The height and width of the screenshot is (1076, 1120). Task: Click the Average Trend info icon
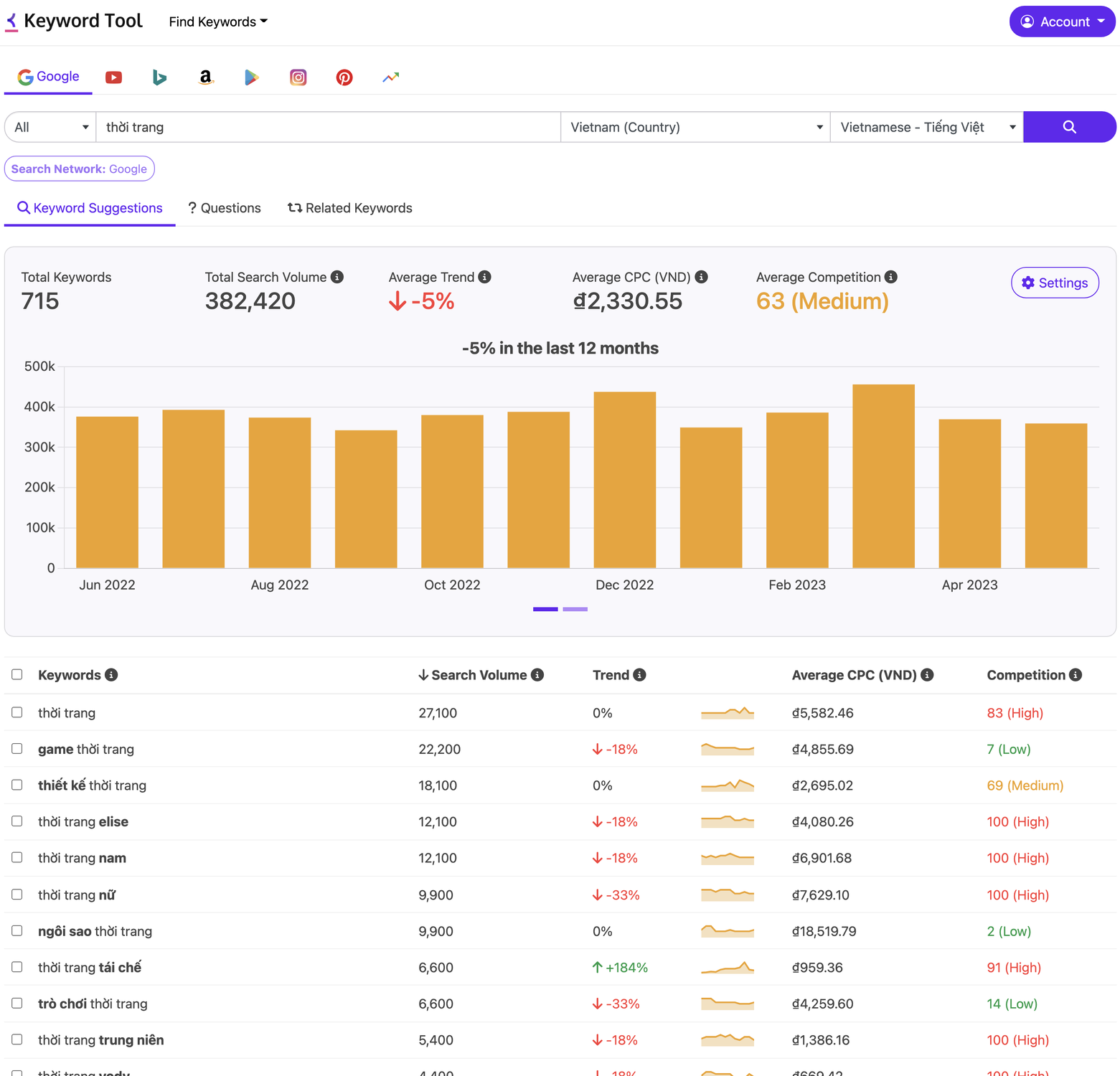[485, 277]
